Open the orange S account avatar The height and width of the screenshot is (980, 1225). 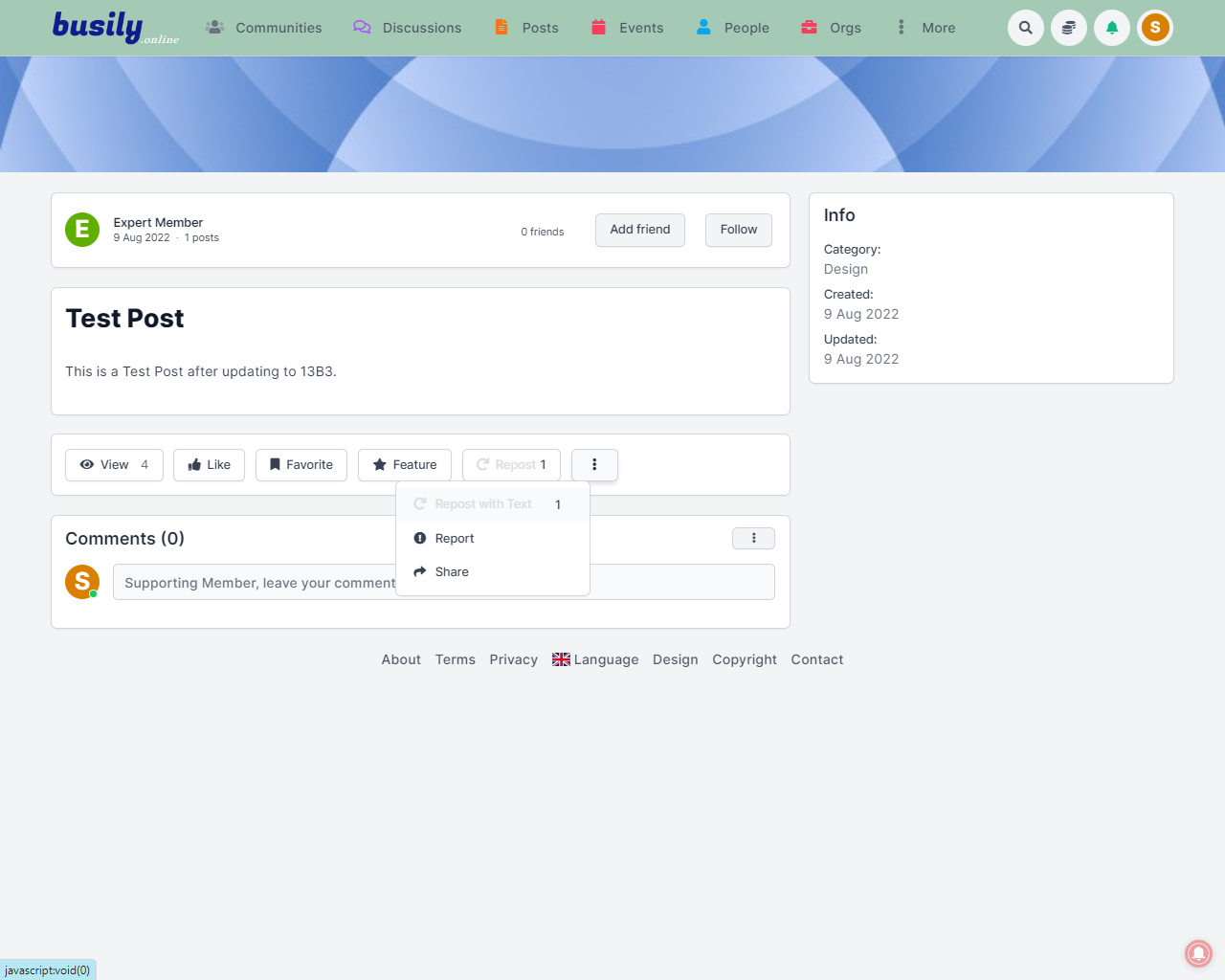[x=1155, y=28]
